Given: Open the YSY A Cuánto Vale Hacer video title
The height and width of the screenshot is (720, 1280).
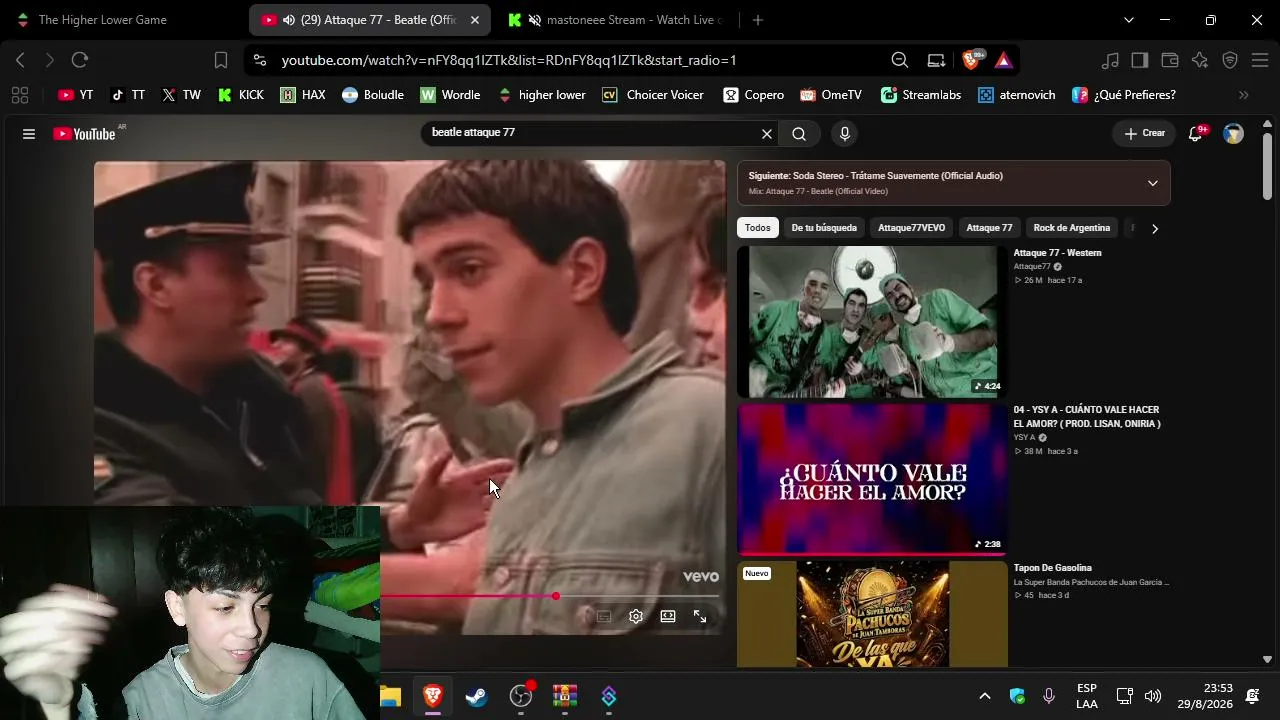Looking at the screenshot, I should 1087,417.
